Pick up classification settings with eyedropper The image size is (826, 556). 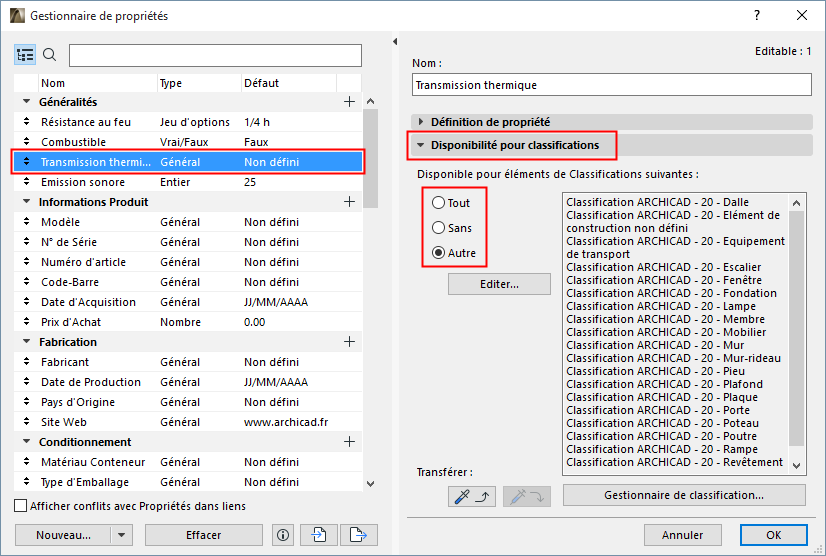pyautogui.click(x=471, y=496)
